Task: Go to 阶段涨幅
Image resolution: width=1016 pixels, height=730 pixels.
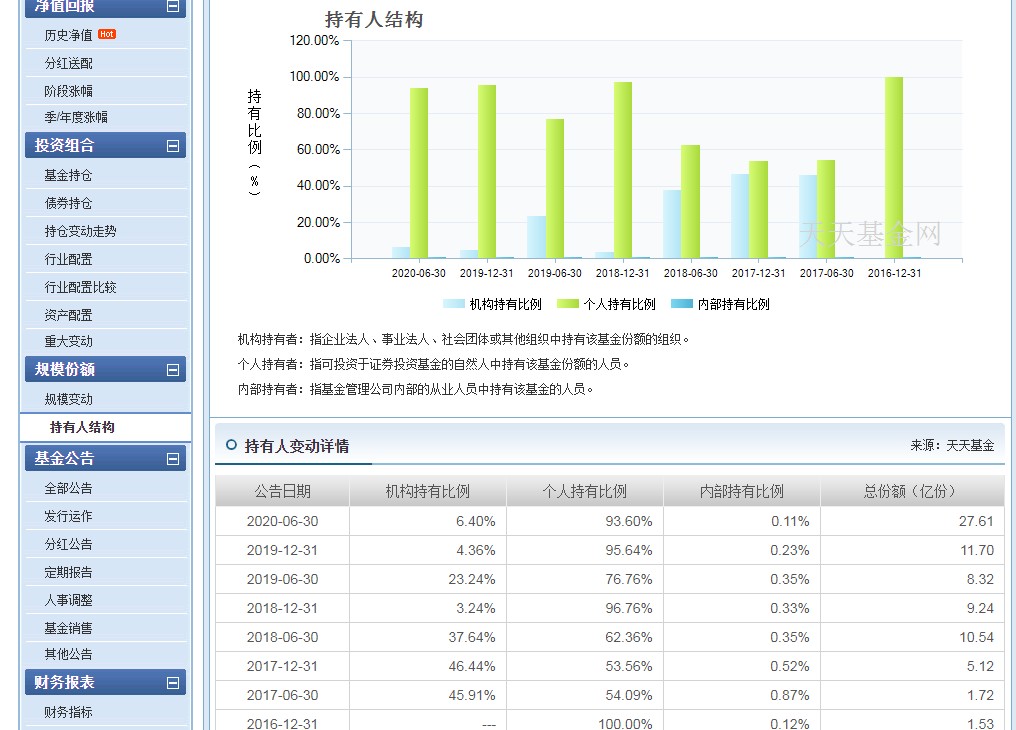Action: [69, 91]
